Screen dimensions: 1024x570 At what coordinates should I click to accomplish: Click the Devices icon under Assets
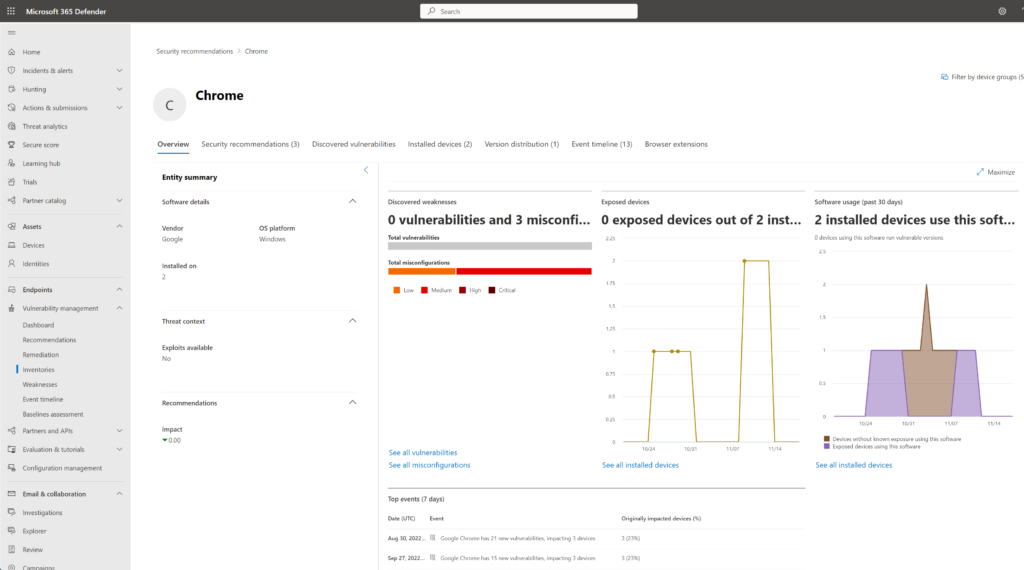coord(11,245)
